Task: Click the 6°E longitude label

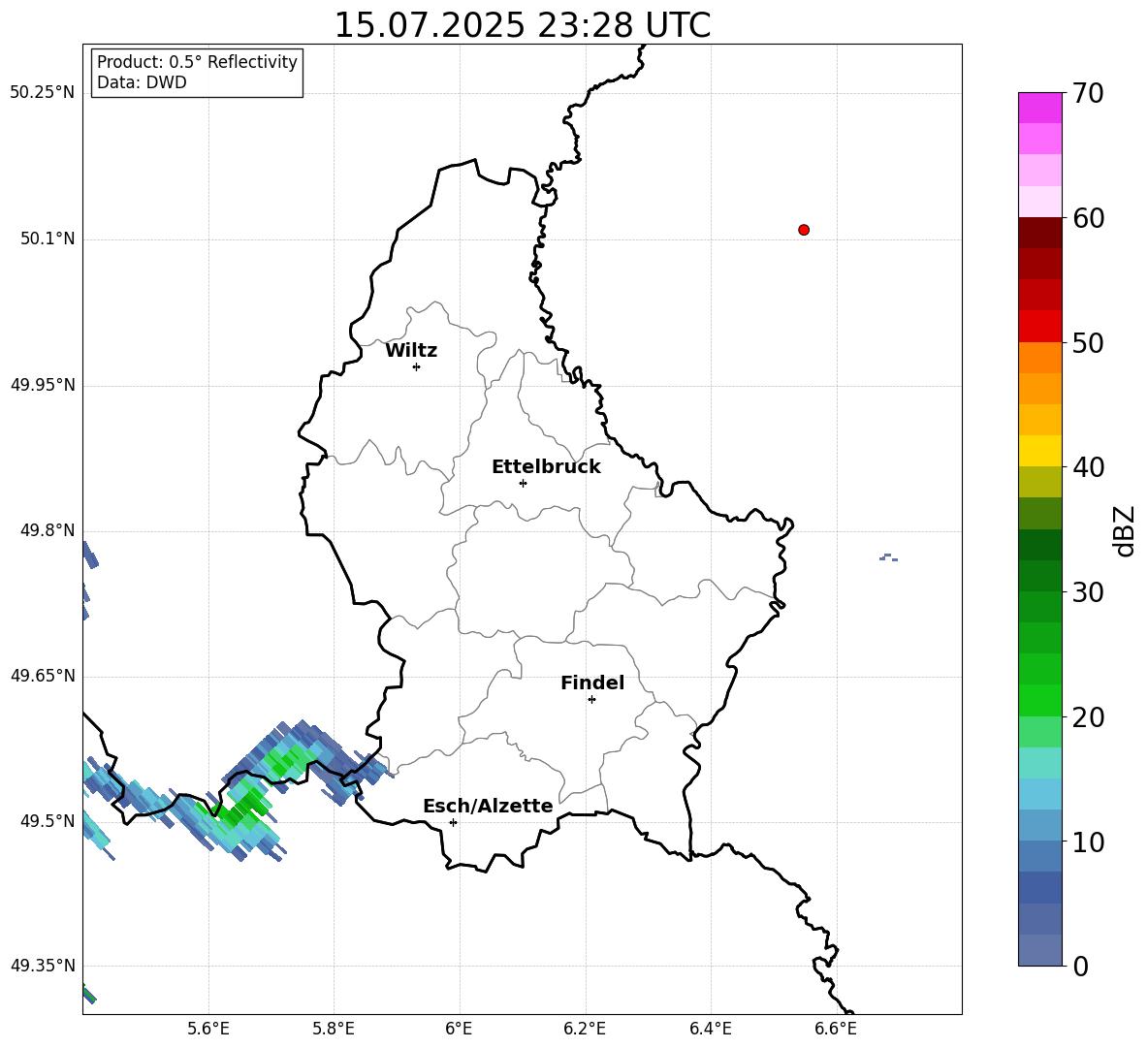Action: pos(459,1029)
